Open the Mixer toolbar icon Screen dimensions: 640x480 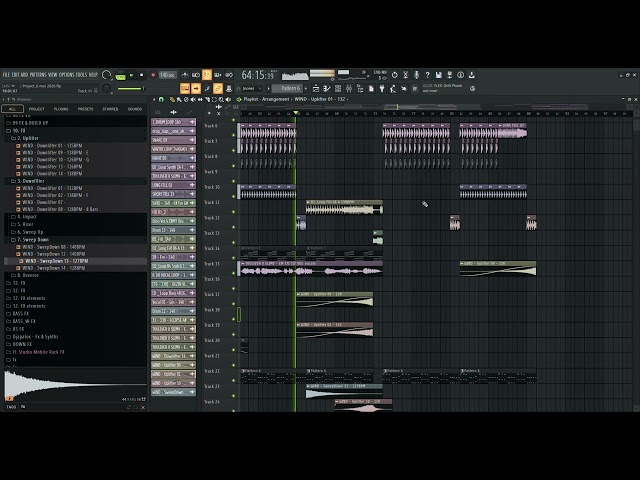pyautogui.click(x=349, y=89)
